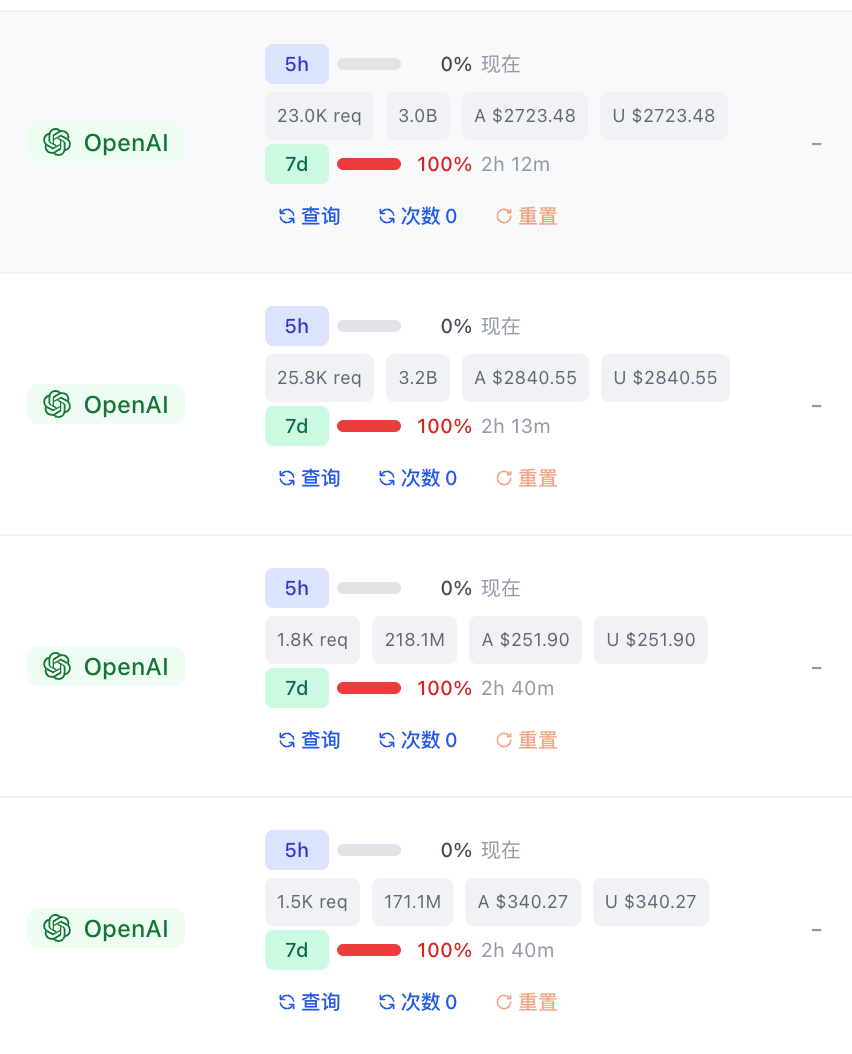Click the 218.1M token chip
Screen dimensions: 852x1054
(414, 639)
